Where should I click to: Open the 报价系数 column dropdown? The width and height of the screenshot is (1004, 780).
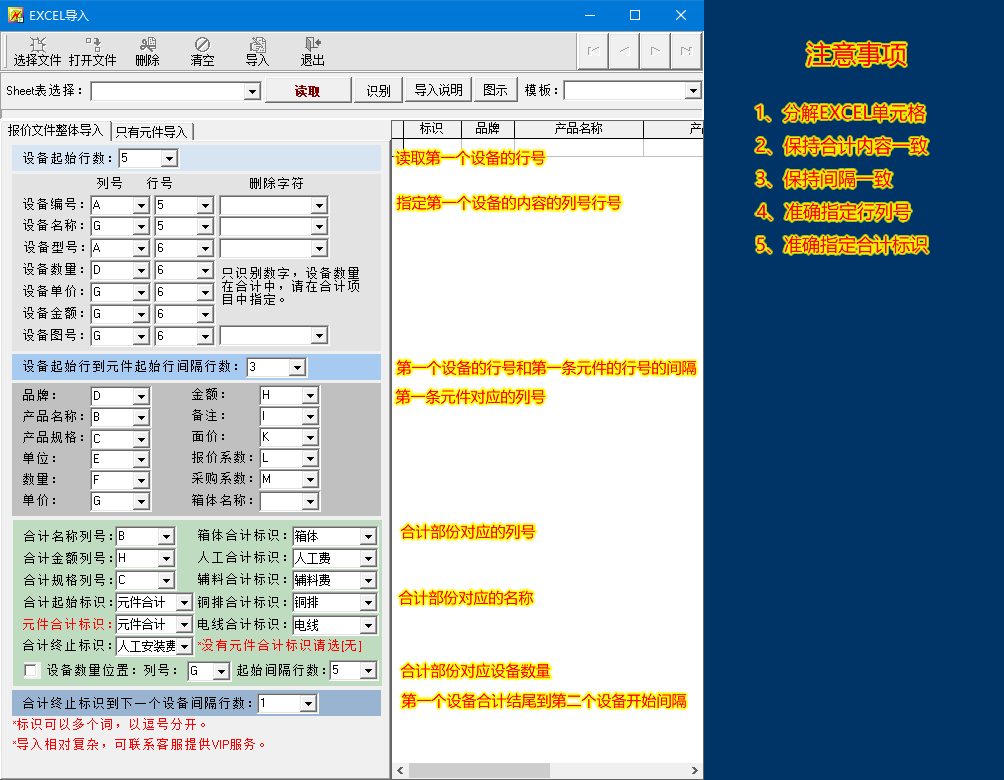[x=310, y=459]
